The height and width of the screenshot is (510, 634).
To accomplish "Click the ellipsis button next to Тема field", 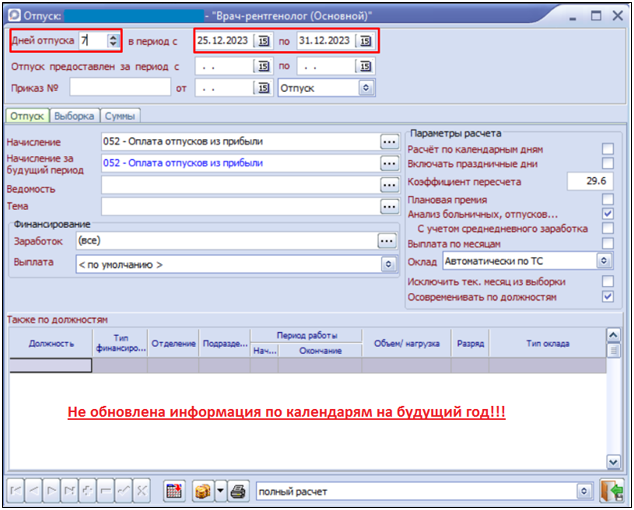I will coord(389,206).
